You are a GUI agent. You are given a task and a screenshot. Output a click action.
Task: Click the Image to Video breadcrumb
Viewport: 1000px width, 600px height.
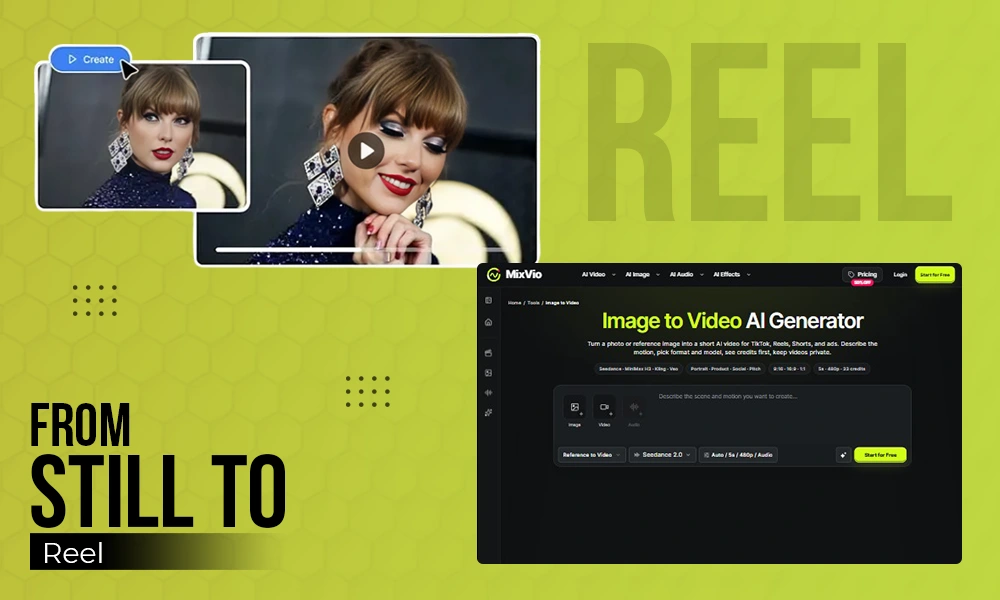562,303
